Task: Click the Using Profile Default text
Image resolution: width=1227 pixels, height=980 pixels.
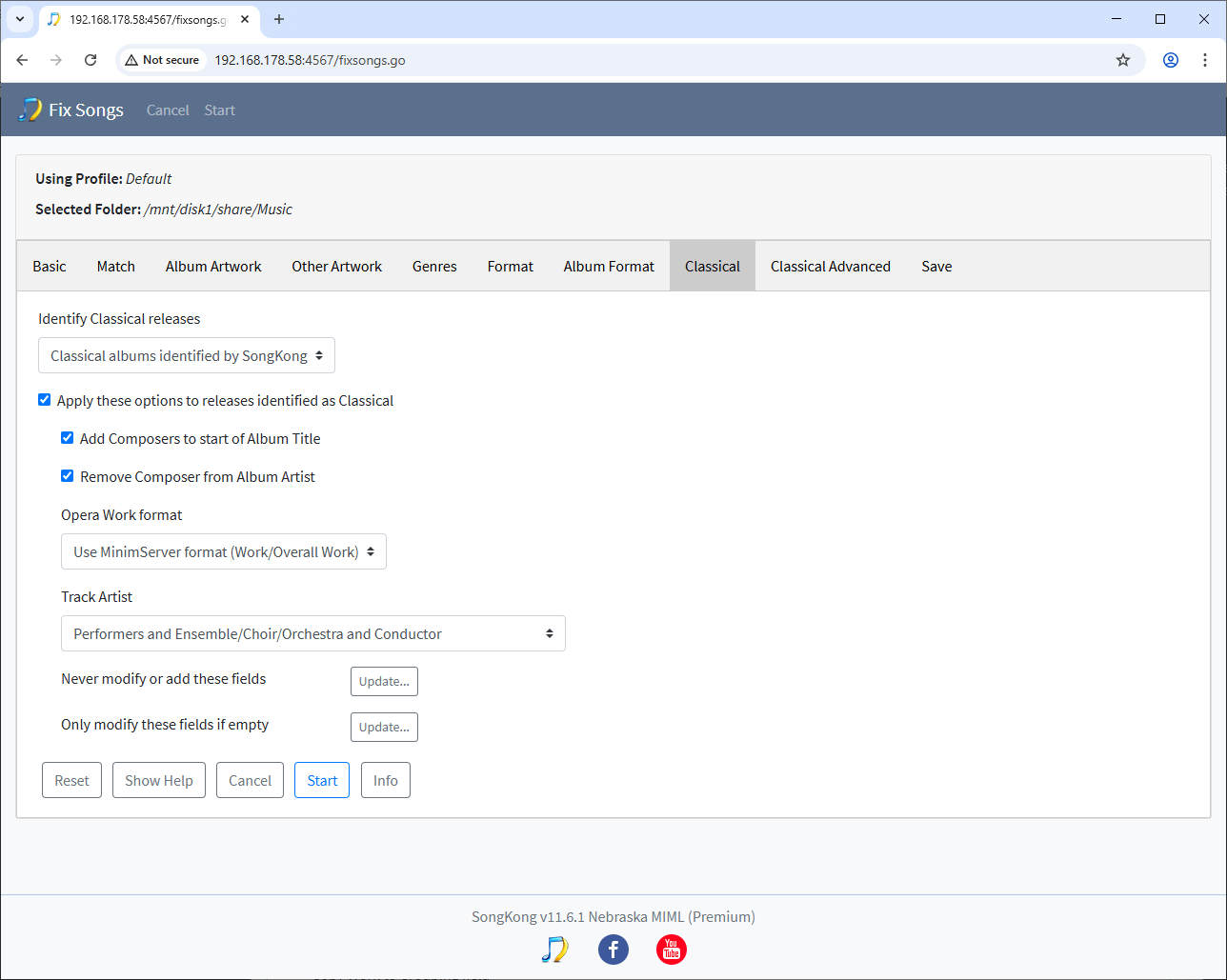Action: coord(104,179)
